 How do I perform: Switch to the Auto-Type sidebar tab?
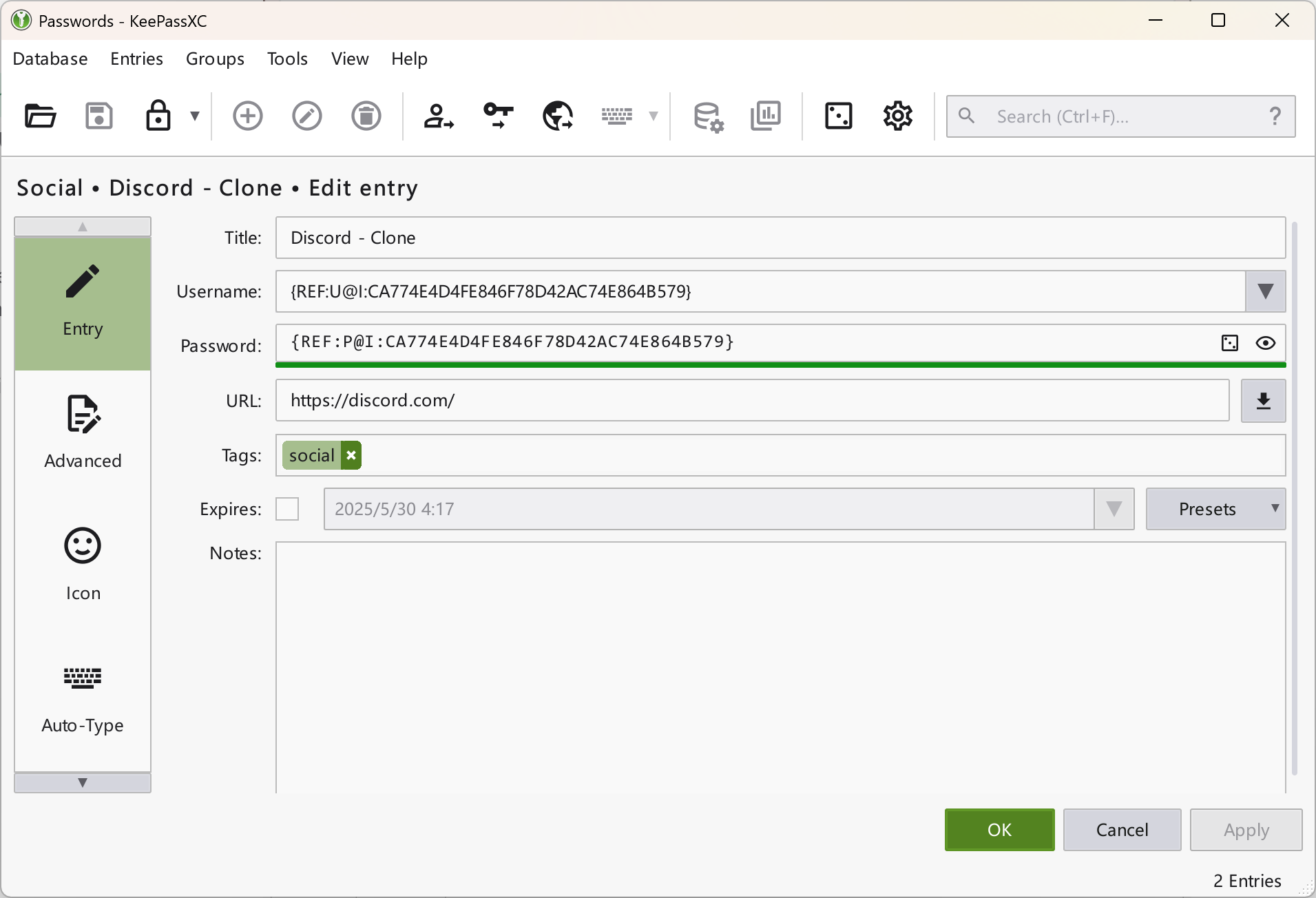(83, 700)
